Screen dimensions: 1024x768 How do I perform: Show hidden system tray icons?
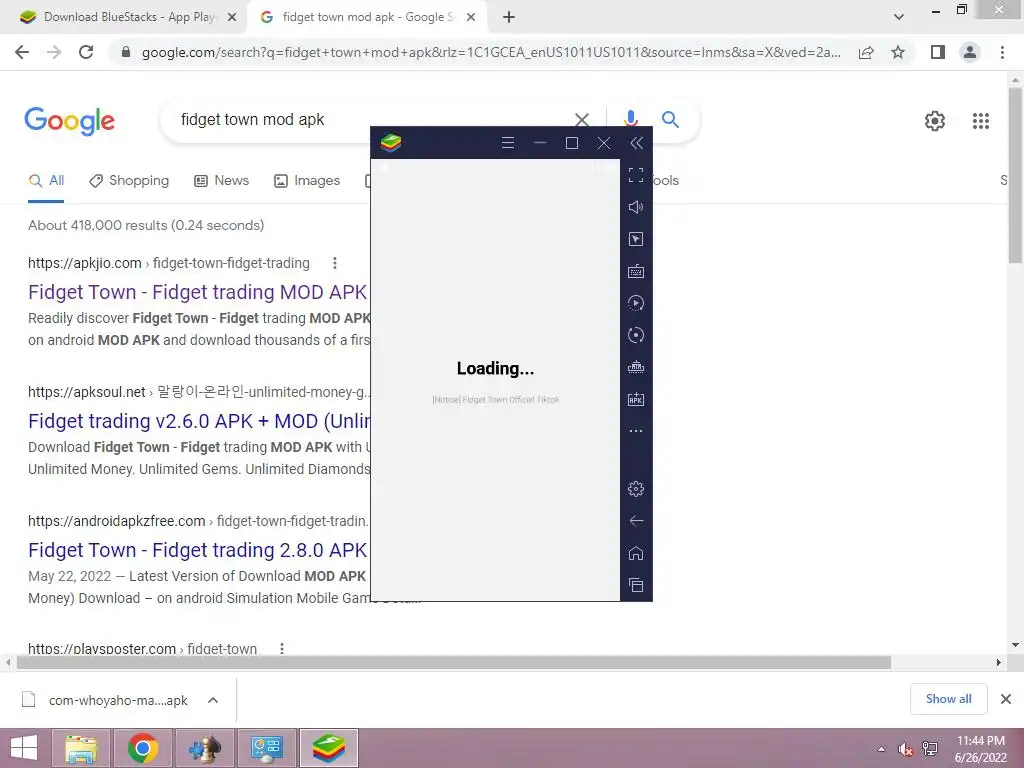pos(882,749)
